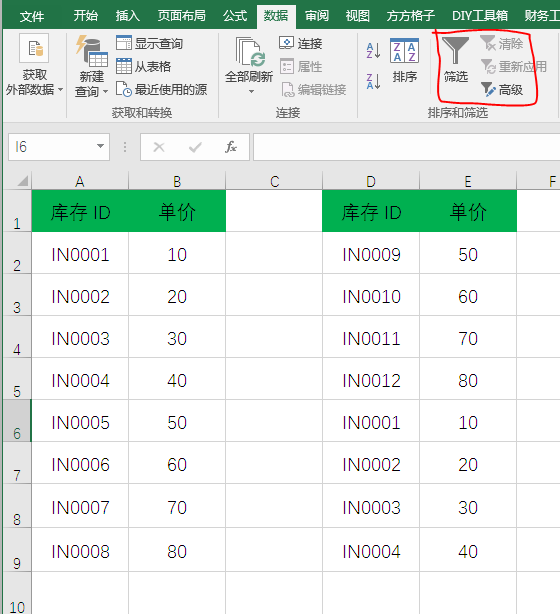Click the formula bar cancel X icon

(159, 147)
